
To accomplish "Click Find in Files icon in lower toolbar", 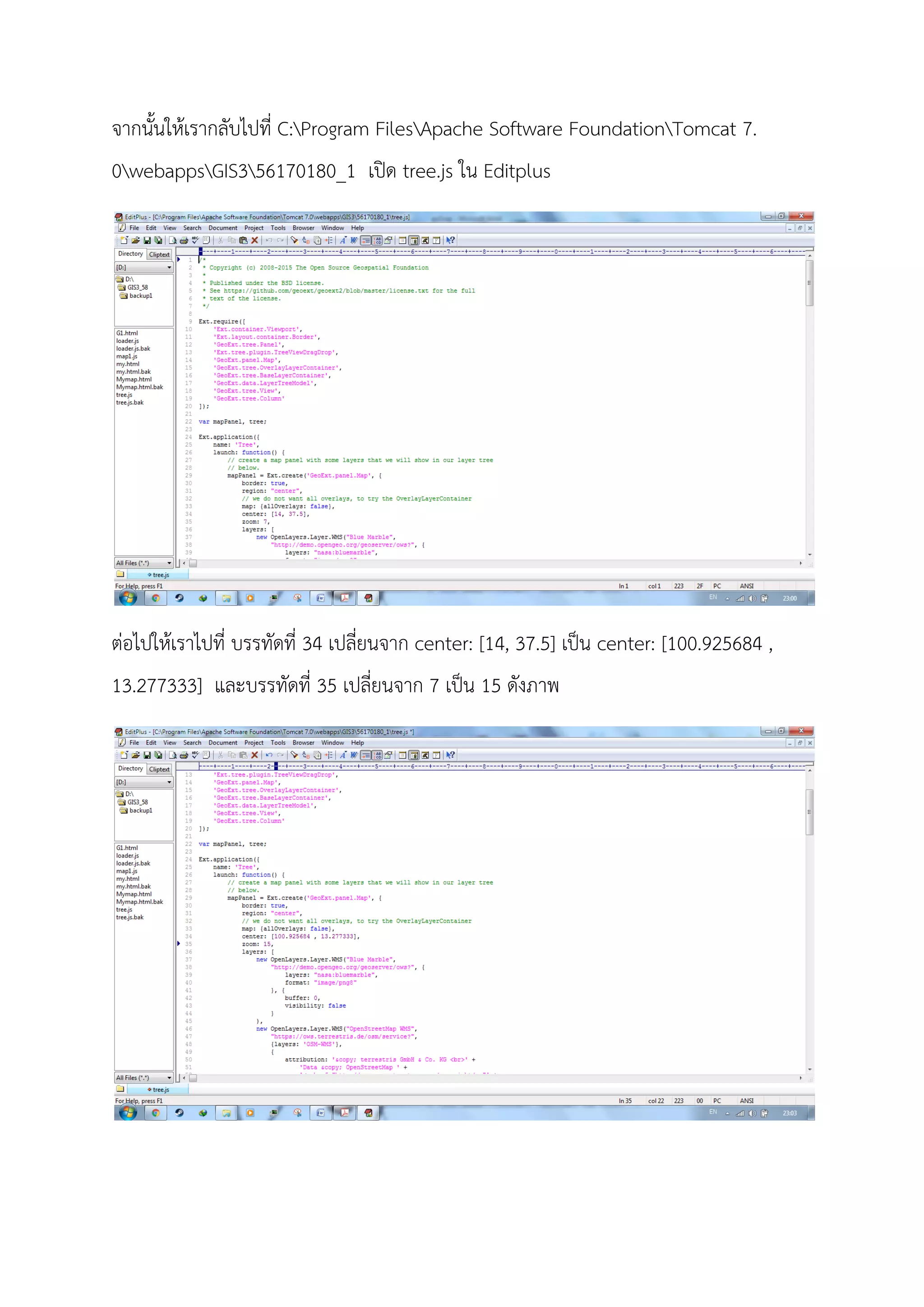I will [318, 755].
